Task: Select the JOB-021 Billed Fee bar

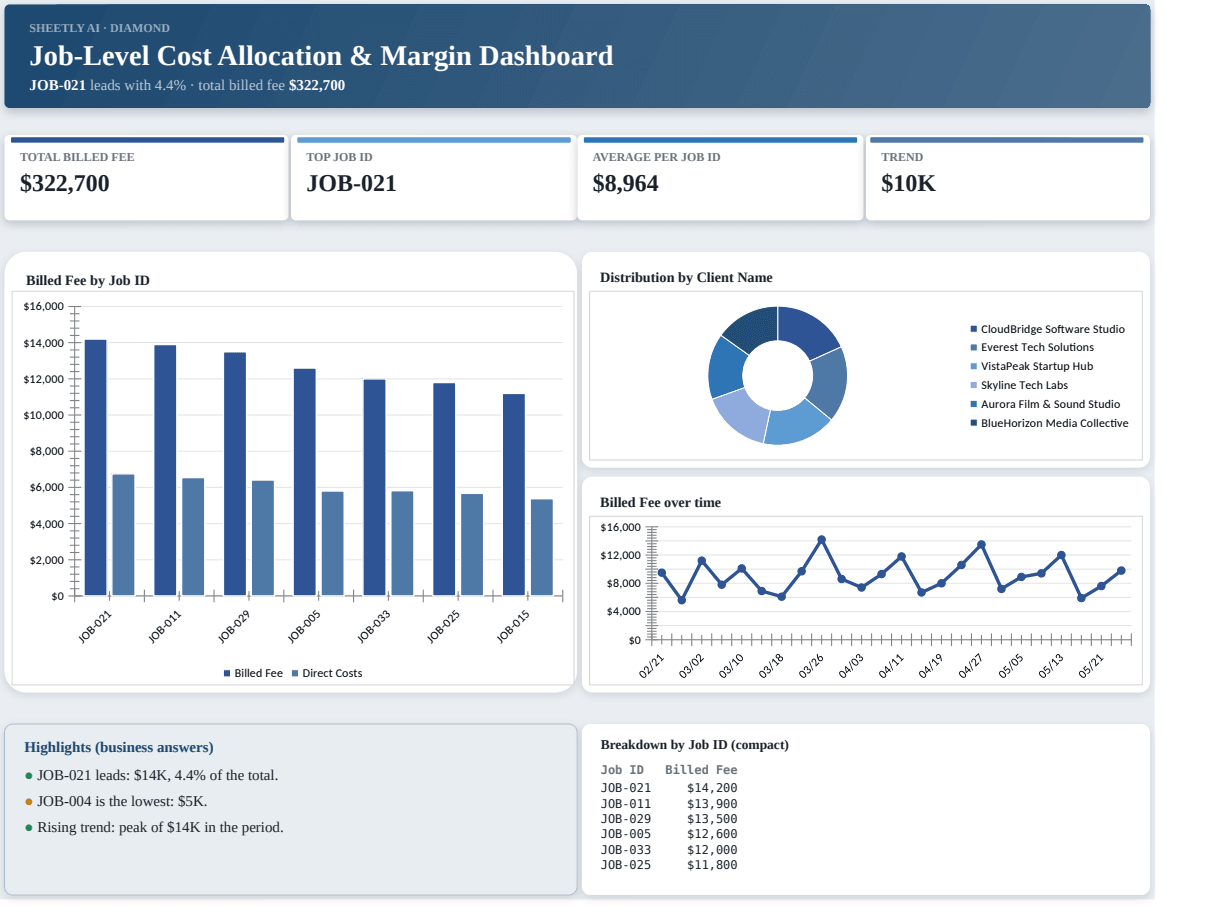Action: coord(95,468)
